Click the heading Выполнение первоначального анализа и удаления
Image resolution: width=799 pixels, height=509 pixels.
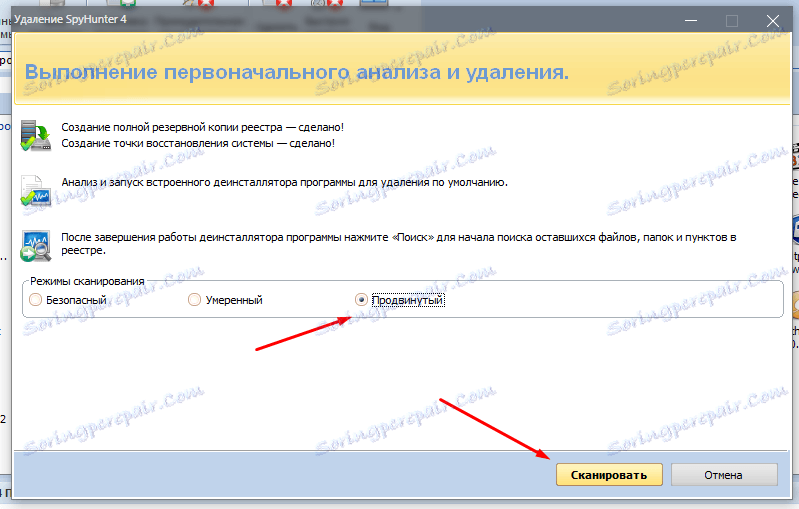297,72
